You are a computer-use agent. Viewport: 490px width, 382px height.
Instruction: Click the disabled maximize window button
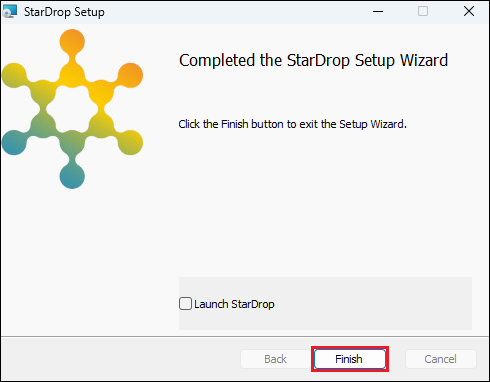(x=423, y=12)
